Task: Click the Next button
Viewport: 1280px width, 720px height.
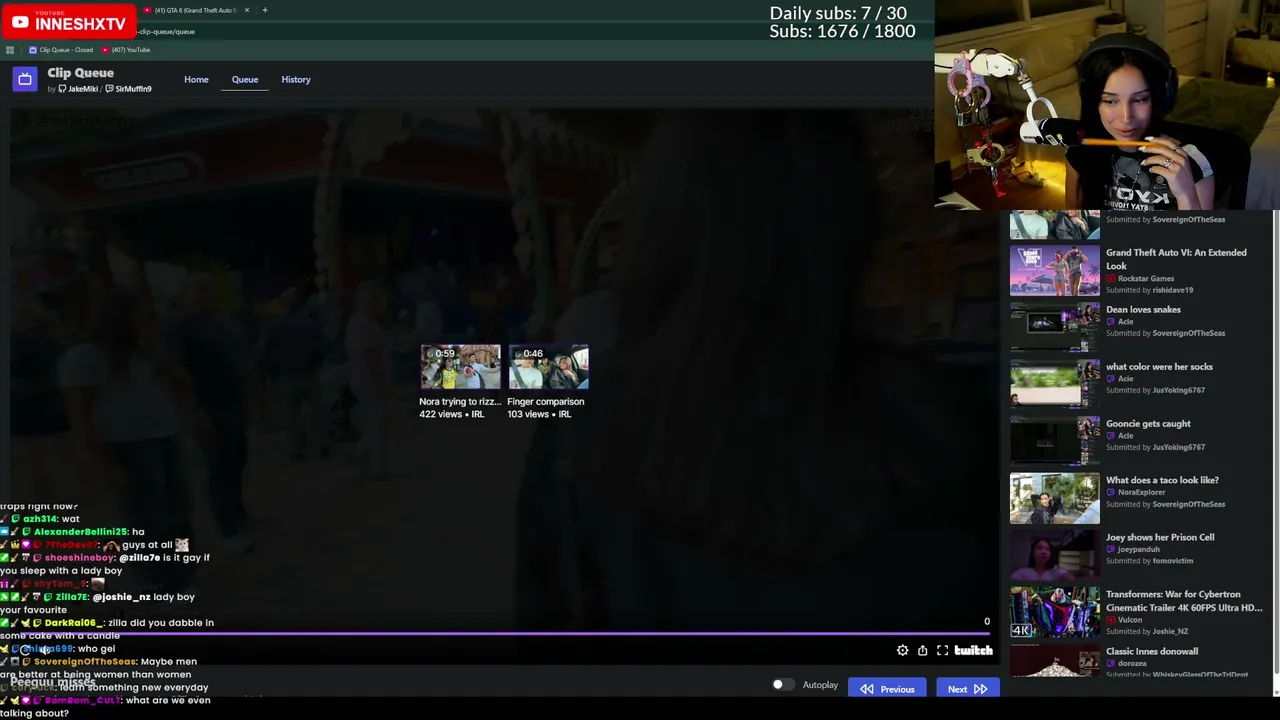Action: coord(966,689)
